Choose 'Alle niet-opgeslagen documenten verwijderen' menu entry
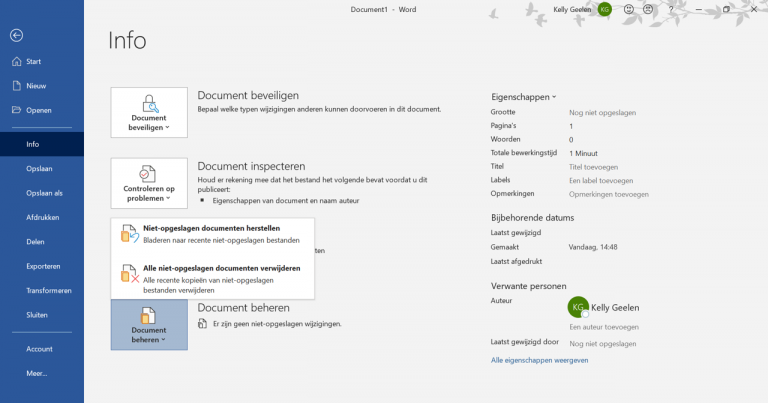 pos(213,279)
